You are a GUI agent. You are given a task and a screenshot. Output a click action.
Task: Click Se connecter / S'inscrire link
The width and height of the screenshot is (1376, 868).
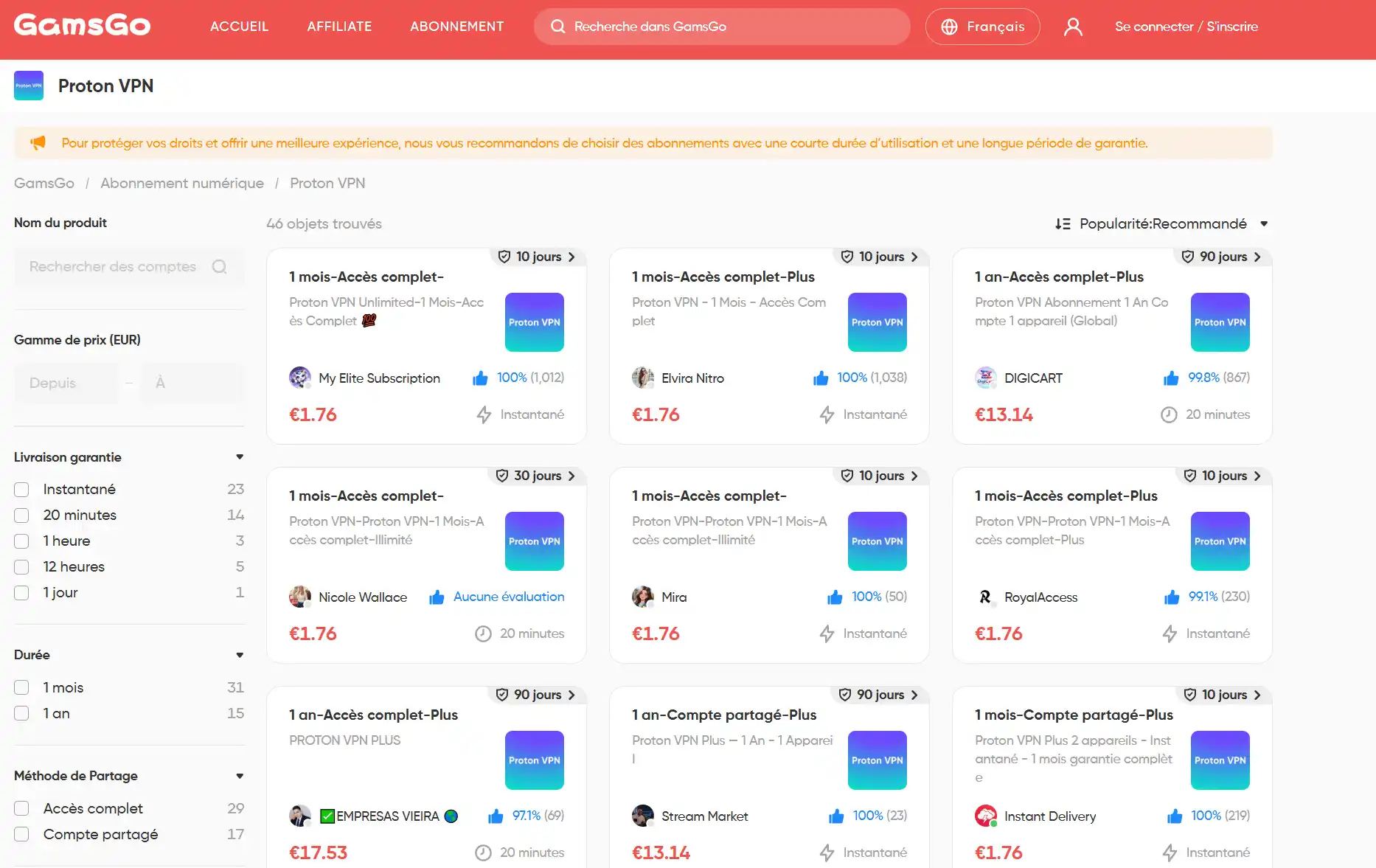click(x=1186, y=27)
